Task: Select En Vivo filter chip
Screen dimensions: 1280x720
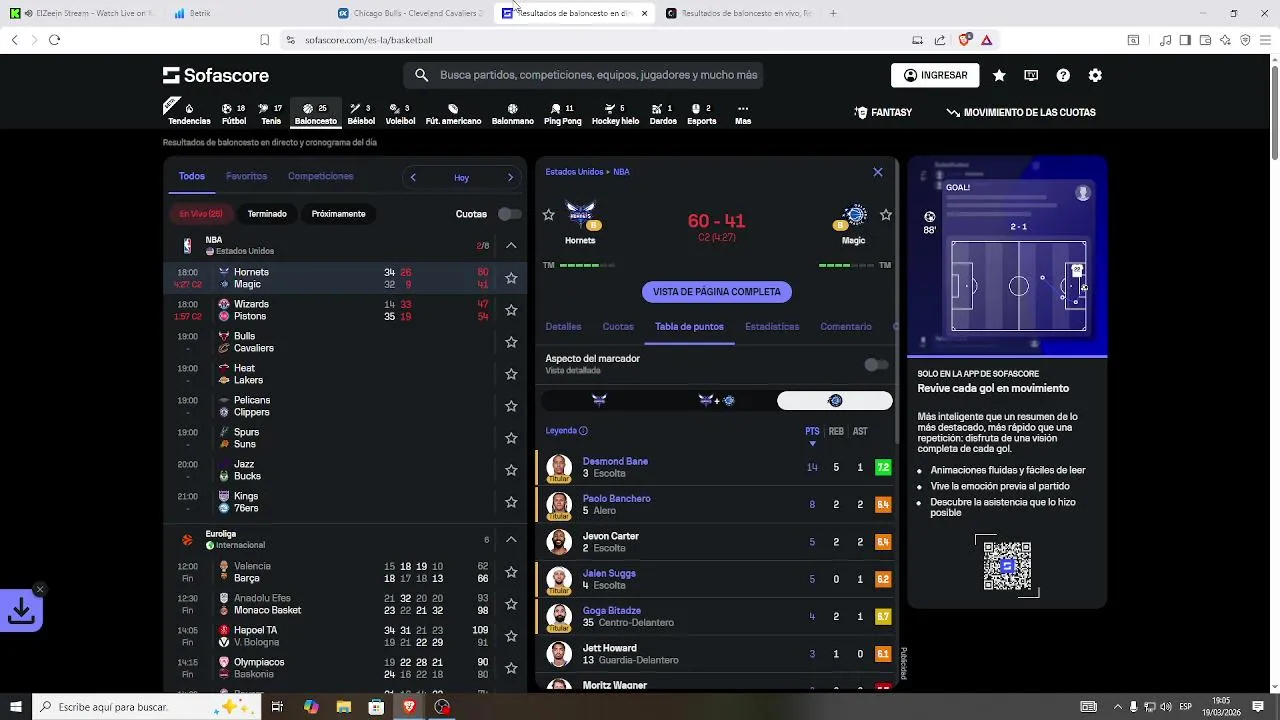Action: [201, 214]
